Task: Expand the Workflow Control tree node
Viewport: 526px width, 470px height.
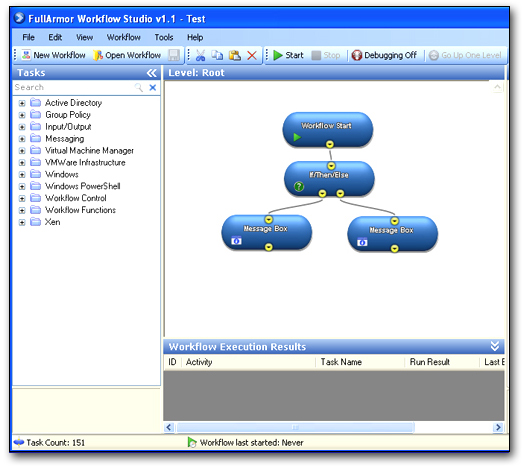Action: click(x=22, y=198)
